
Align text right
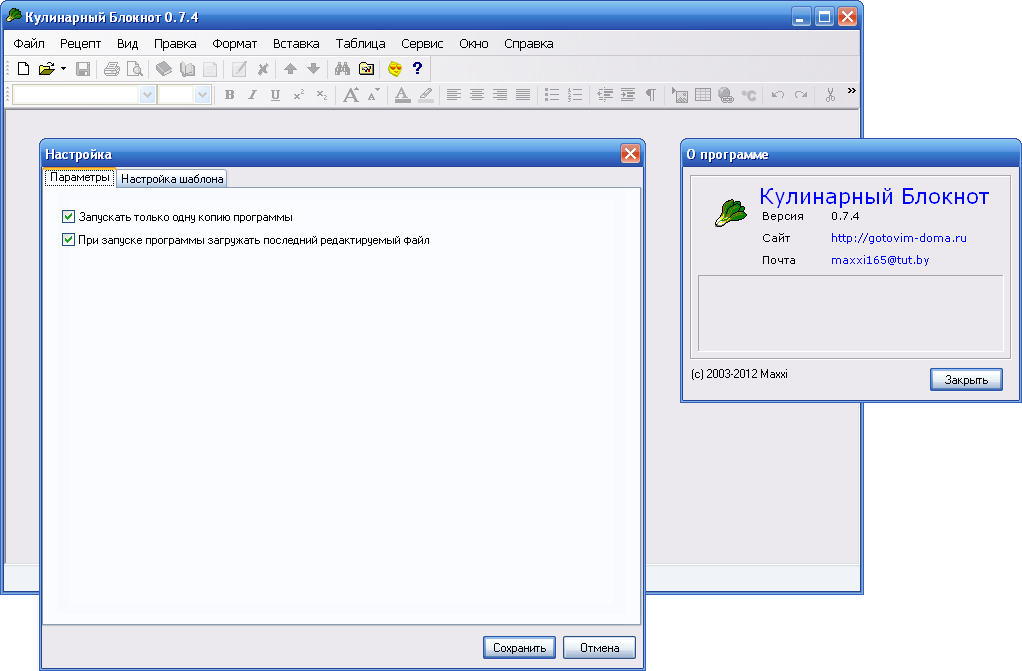[500, 95]
